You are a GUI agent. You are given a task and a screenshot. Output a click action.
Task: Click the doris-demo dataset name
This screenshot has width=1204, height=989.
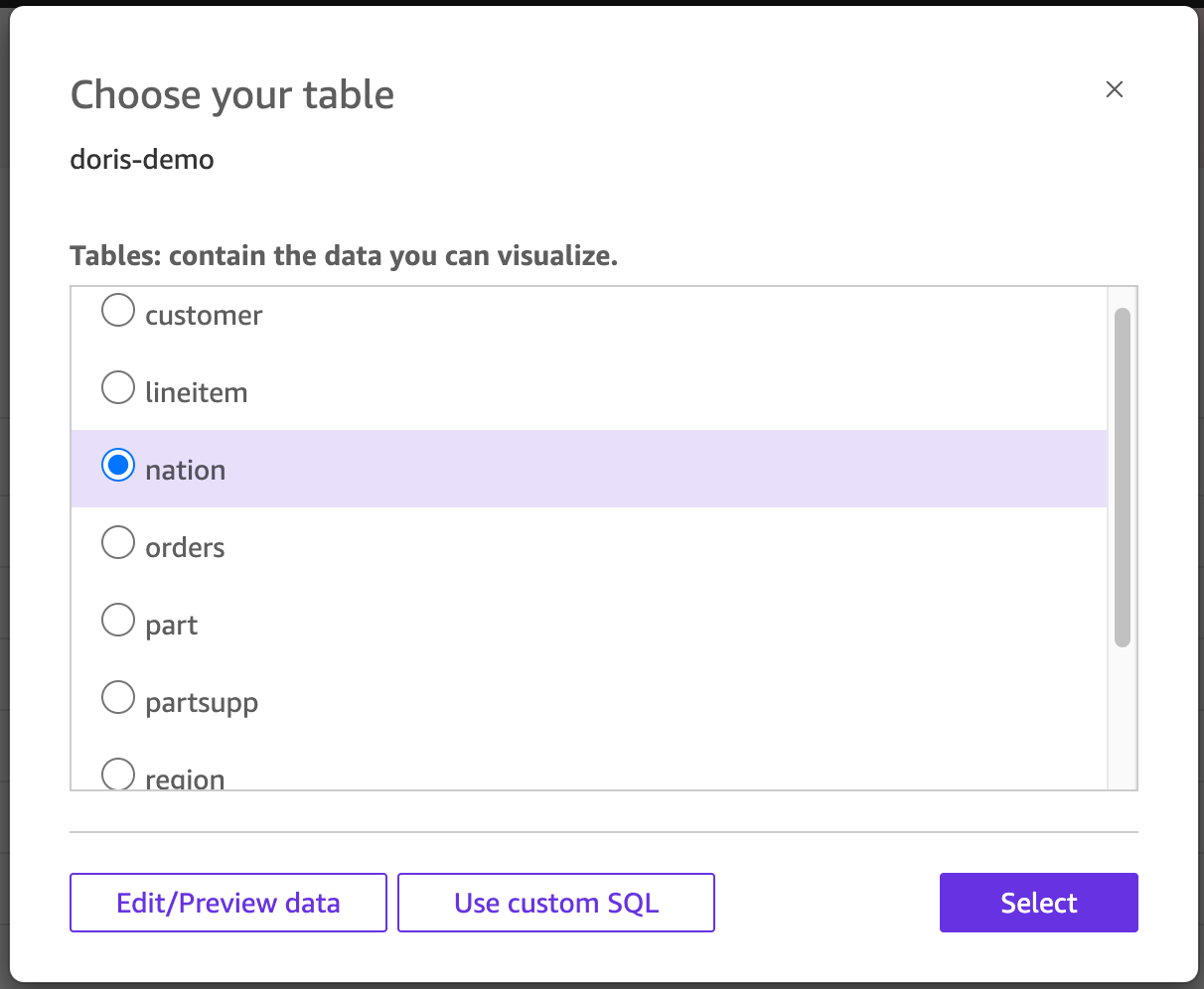141,159
